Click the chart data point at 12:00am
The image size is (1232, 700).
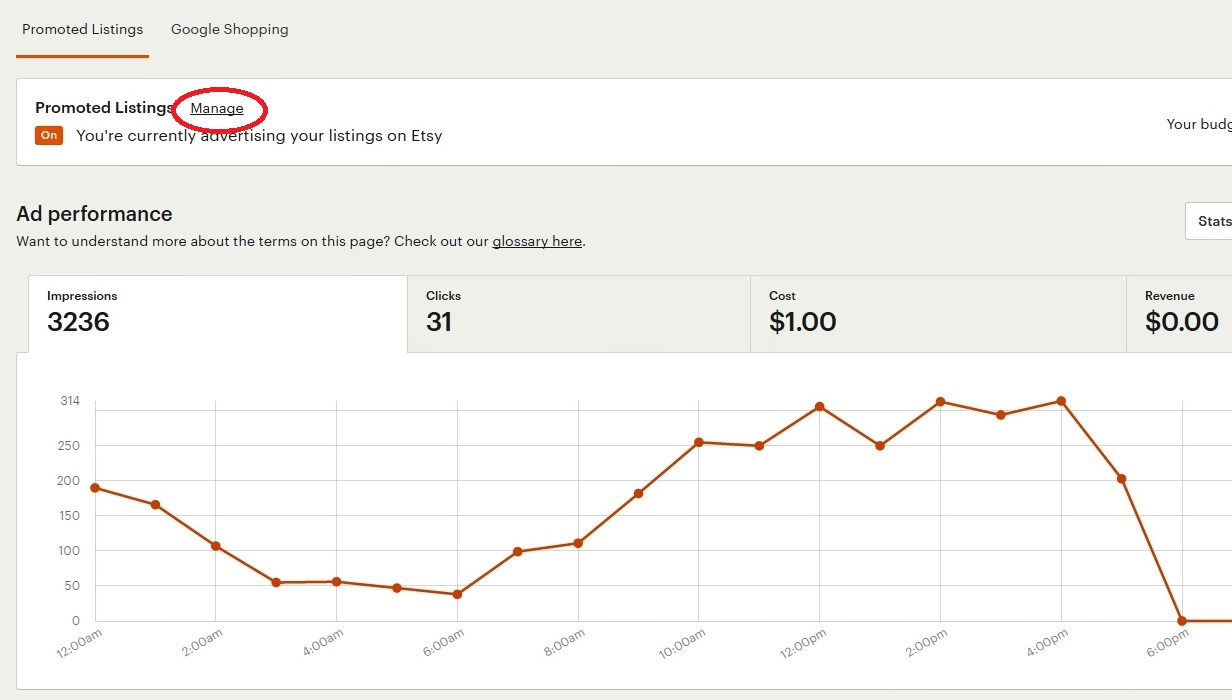tap(95, 488)
